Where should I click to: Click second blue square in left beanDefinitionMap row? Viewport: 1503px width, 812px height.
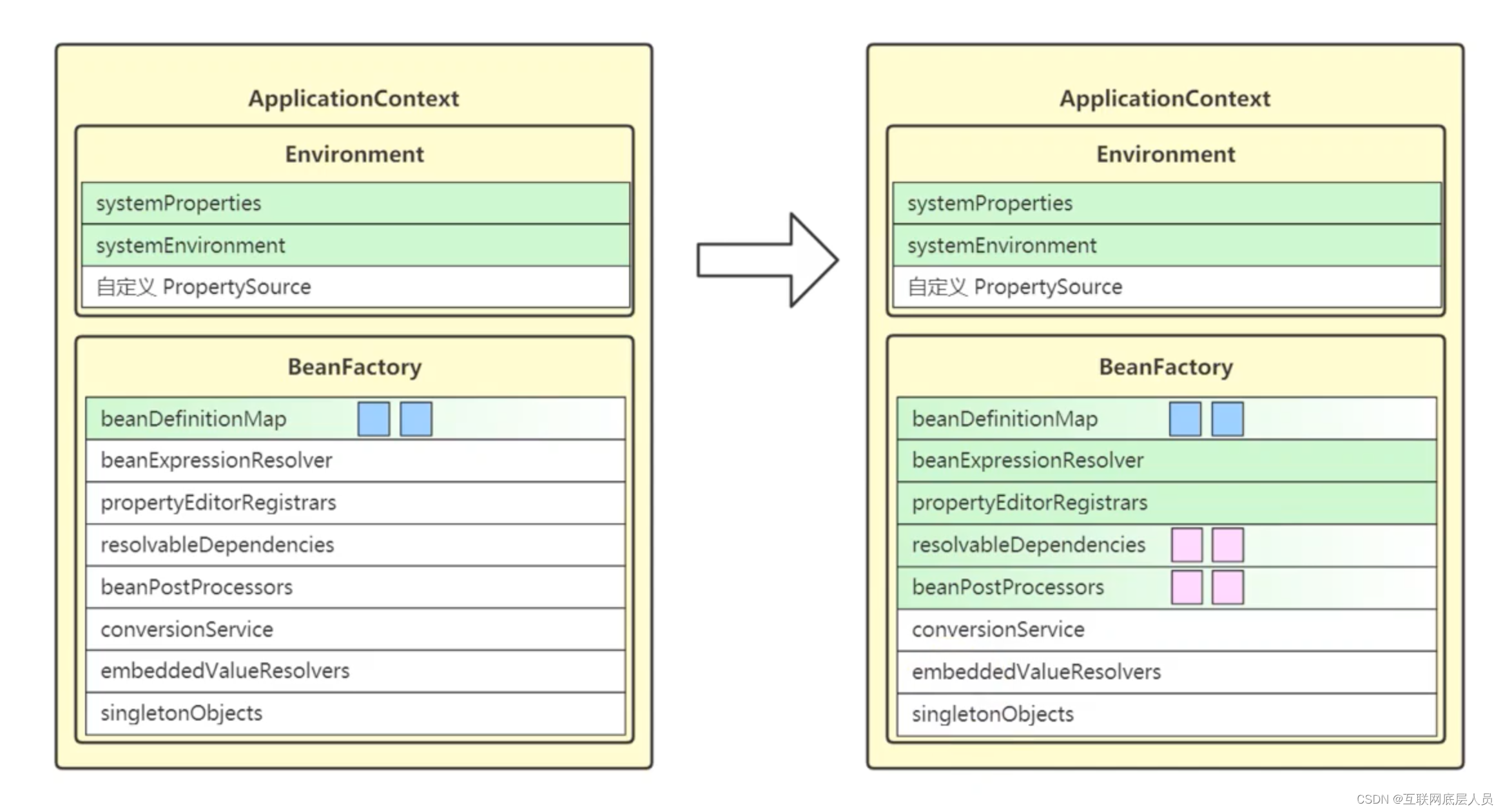click(x=416, y=419)
